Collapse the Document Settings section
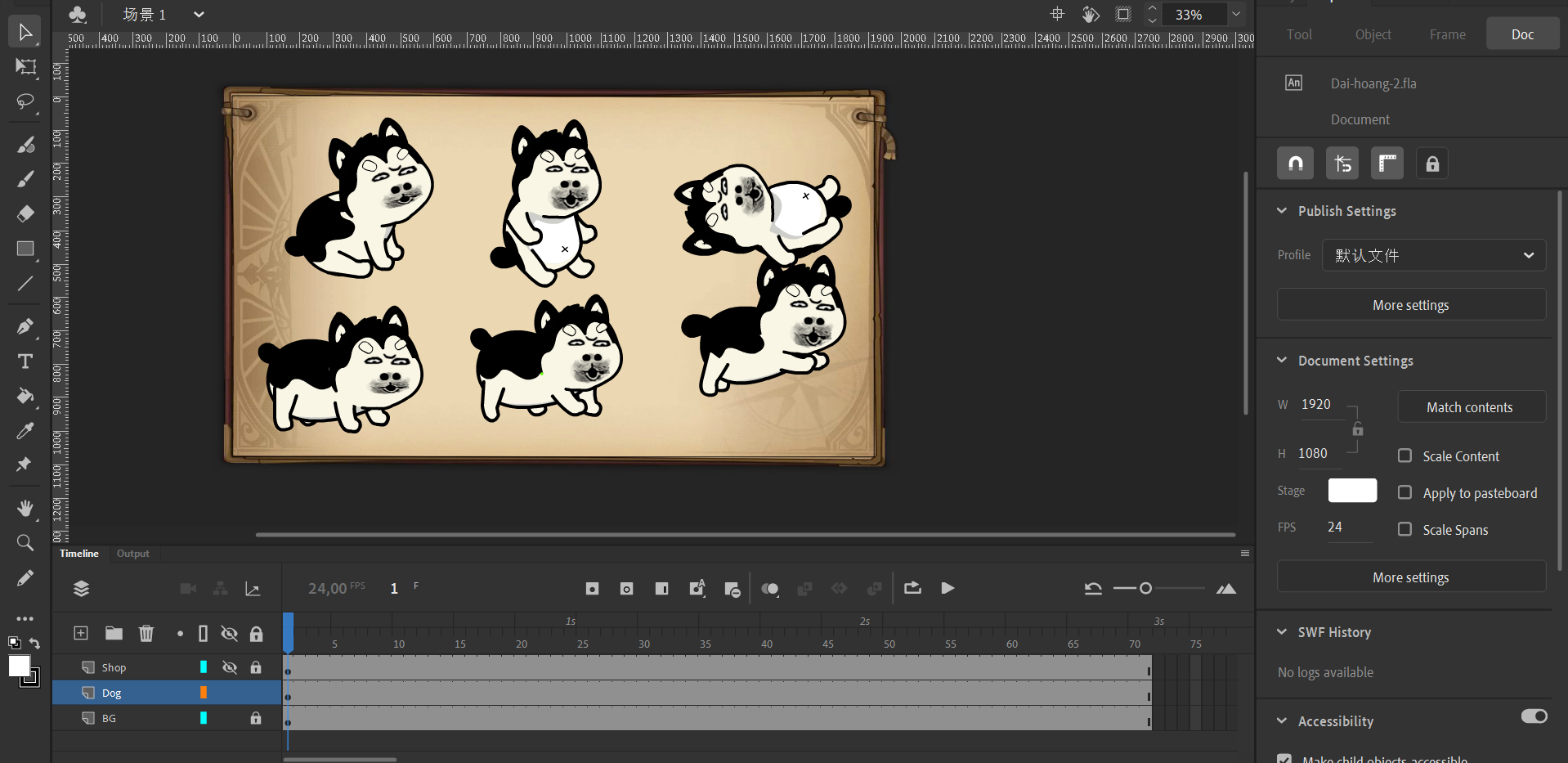Viewport: 1568px width, 763px height. pyautogui.click(x=1282, y=361)
